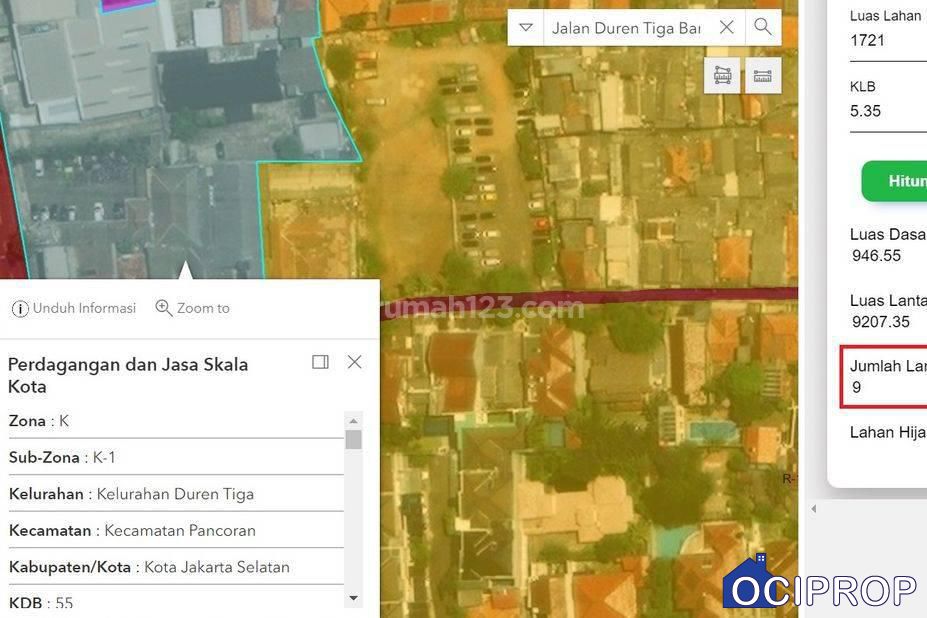Select the area measurement tool icon
This screenshot has width=927, height=618.
[x=722, y=76]
